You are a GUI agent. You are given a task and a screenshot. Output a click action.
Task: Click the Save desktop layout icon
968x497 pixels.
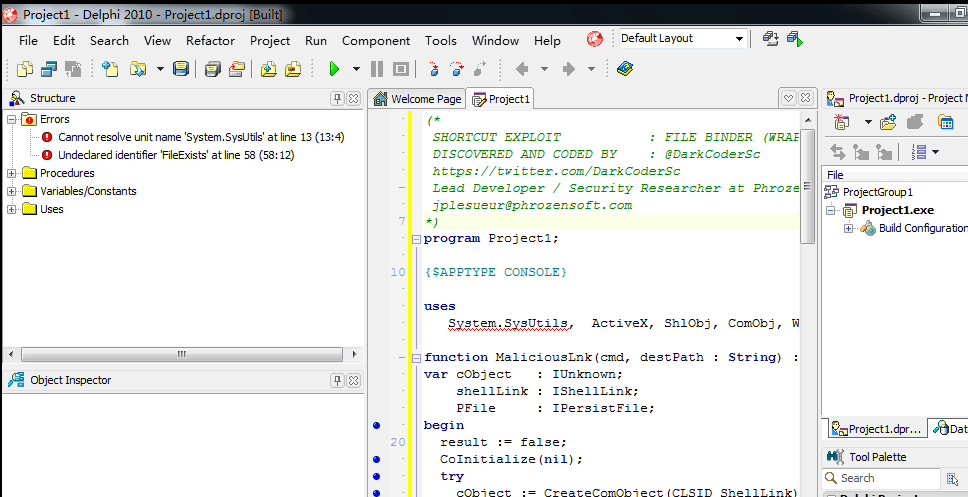point(770,40)
